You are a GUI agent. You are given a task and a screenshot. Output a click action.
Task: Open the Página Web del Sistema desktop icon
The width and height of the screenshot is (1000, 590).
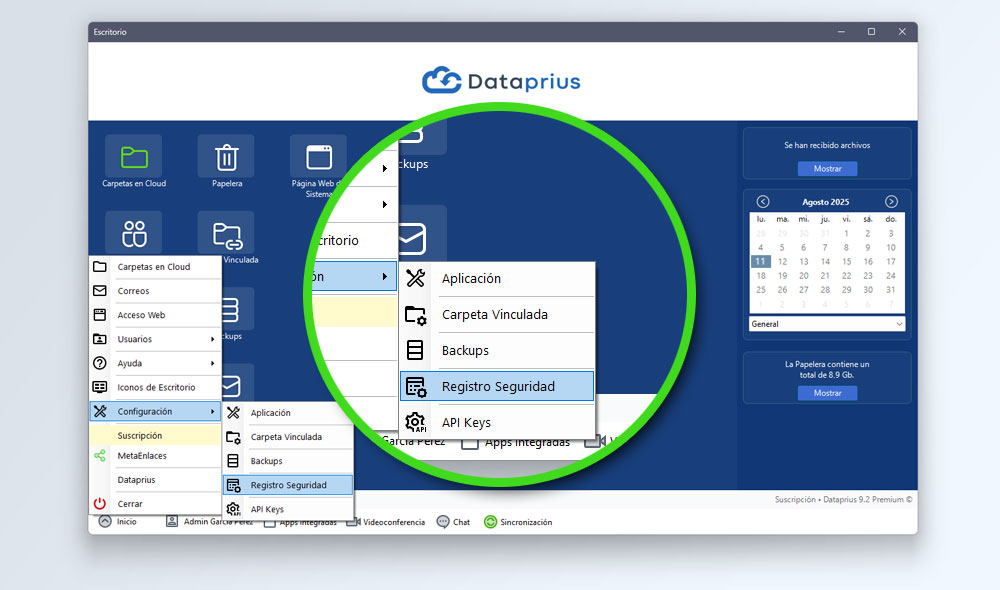[x=318, y=157]
